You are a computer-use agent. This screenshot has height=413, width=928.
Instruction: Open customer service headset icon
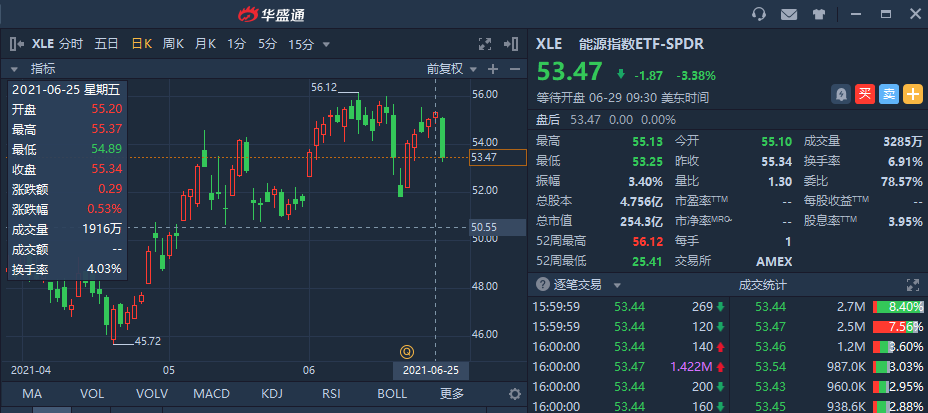tap(759, 14)
